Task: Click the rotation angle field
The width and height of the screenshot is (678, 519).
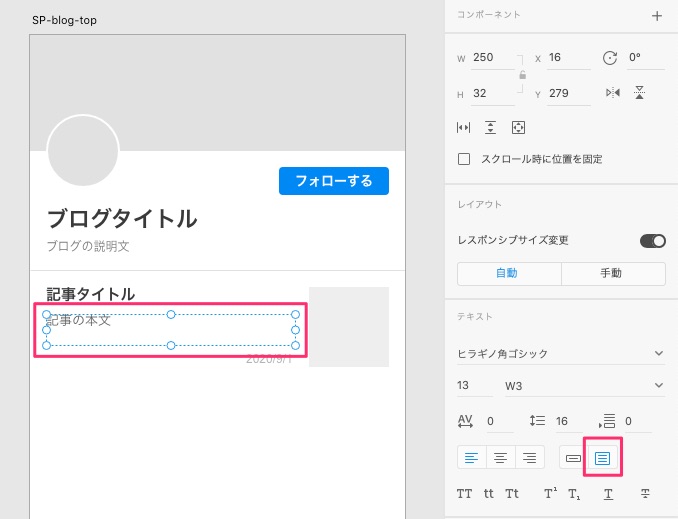Action: [645, 58]
